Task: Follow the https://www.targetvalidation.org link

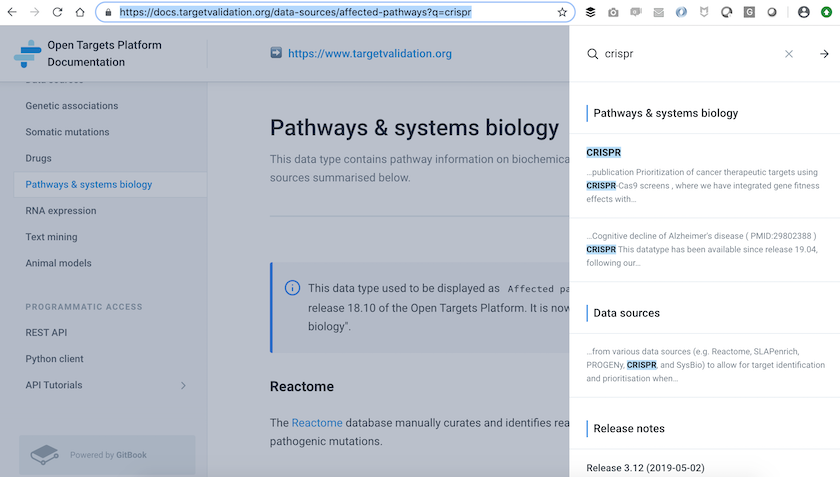Action: point(370,53)
